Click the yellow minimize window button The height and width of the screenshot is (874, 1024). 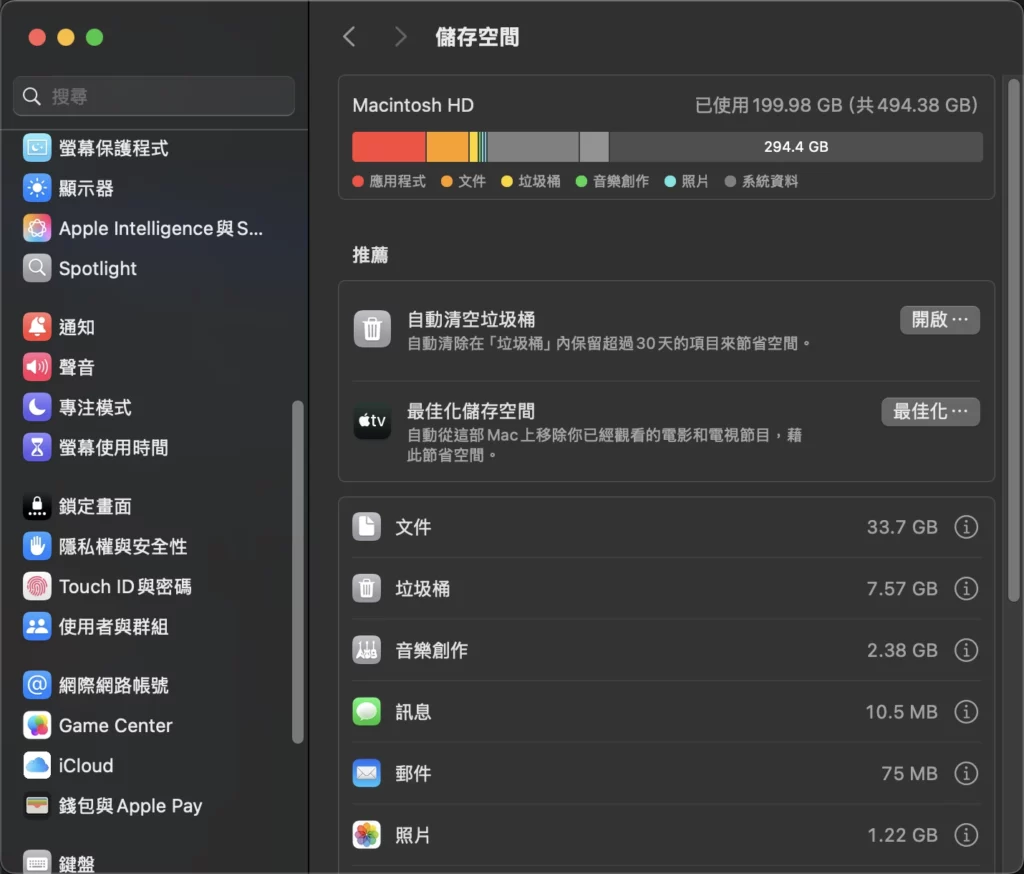[x=65, y=37]
